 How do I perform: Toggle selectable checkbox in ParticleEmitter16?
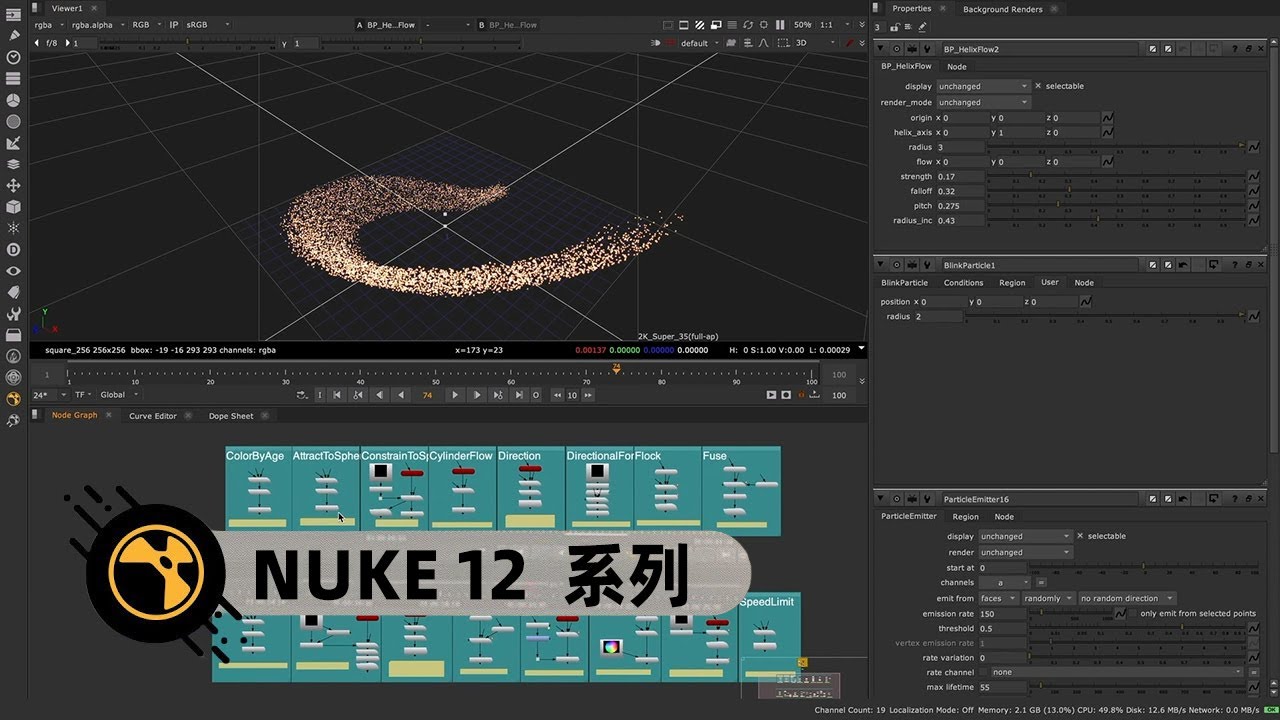pyautogui.click(x=1080, y=536)
